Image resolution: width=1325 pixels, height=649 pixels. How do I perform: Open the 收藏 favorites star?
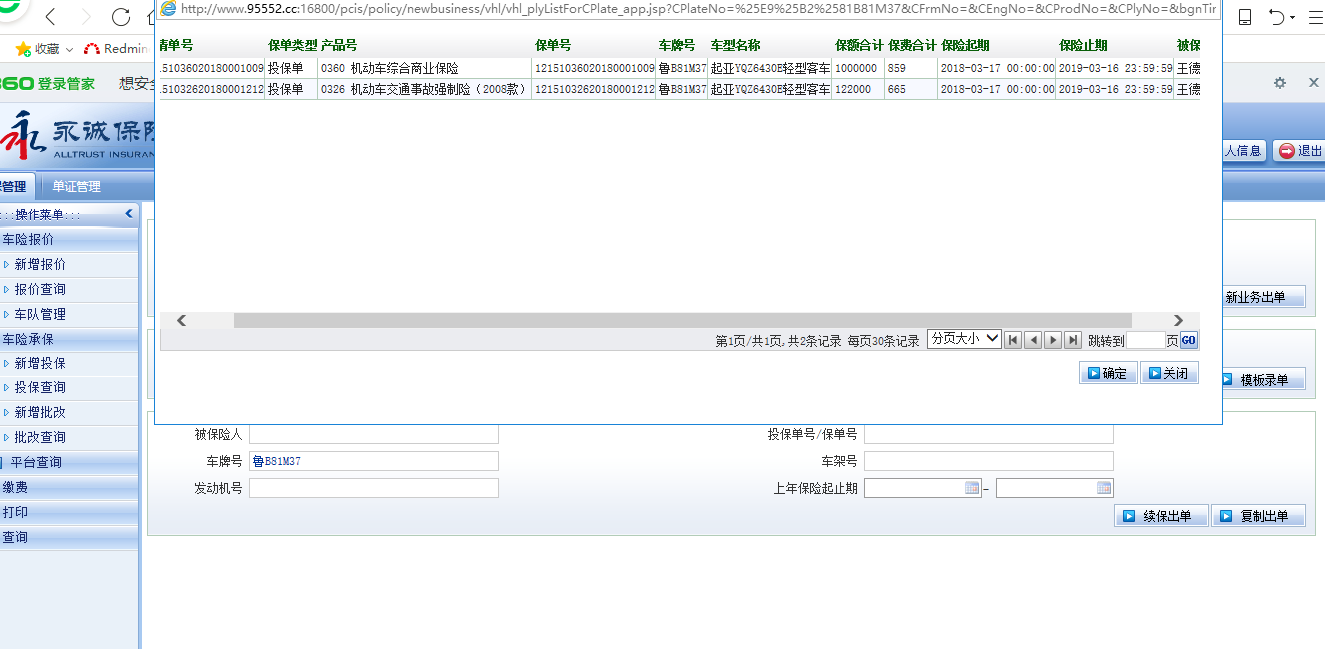tap(24, 48)
